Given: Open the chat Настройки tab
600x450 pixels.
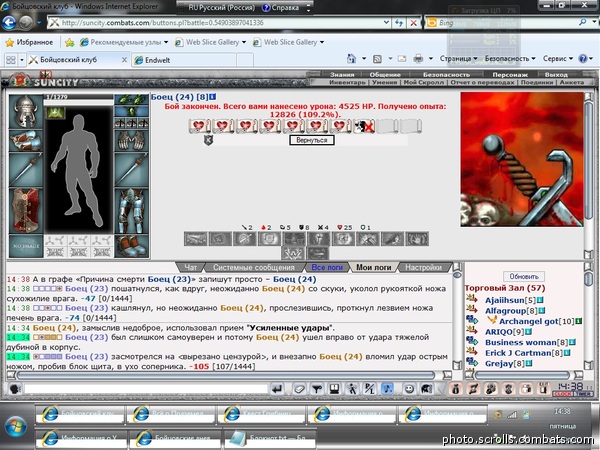Looking at the screenshot, I should [423, 267].
